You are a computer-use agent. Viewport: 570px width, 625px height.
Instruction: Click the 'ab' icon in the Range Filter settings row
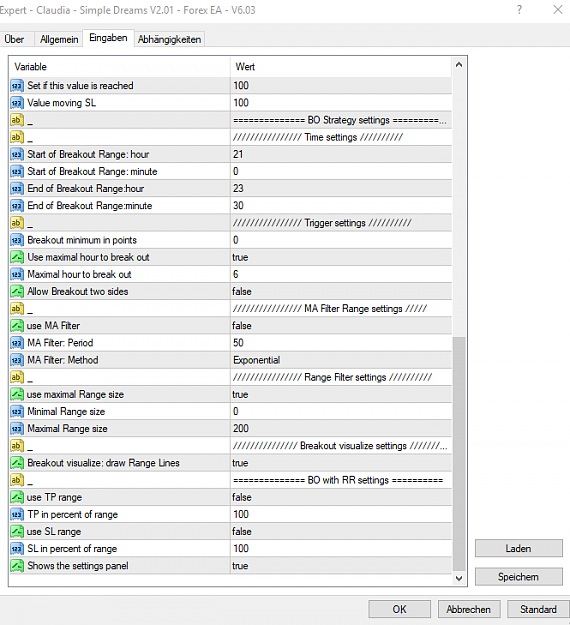point(17,377)
